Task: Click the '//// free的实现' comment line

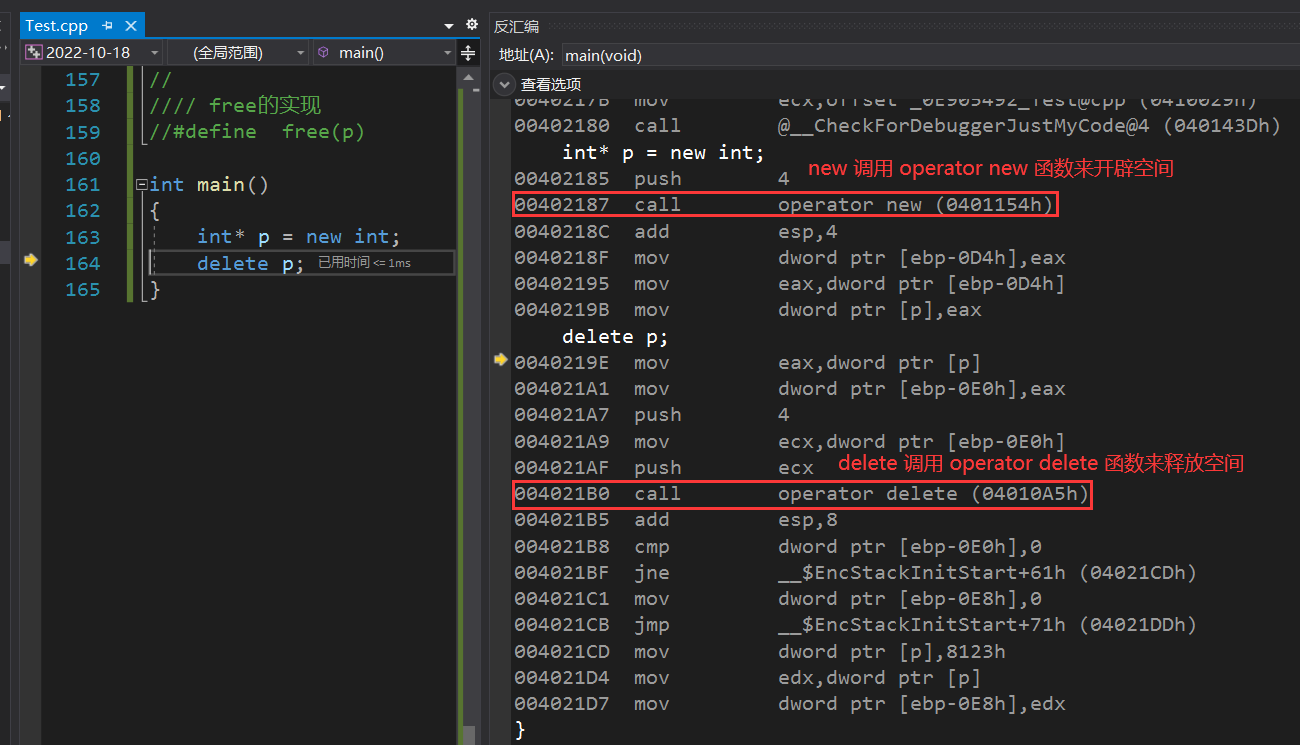Action: click(235, 105)
